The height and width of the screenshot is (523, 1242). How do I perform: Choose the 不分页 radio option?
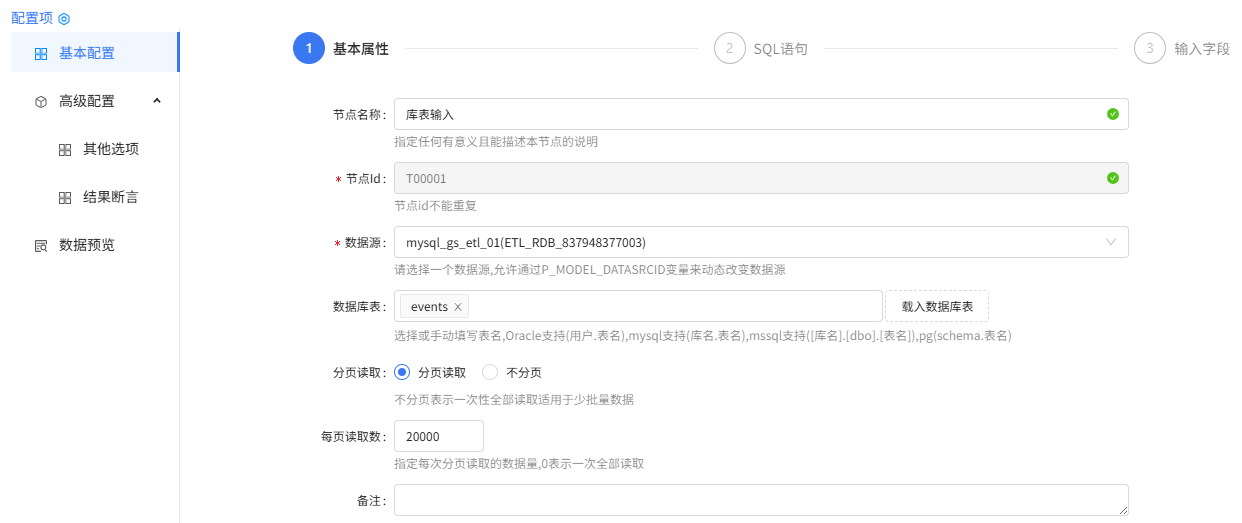(x=490, y=372)
